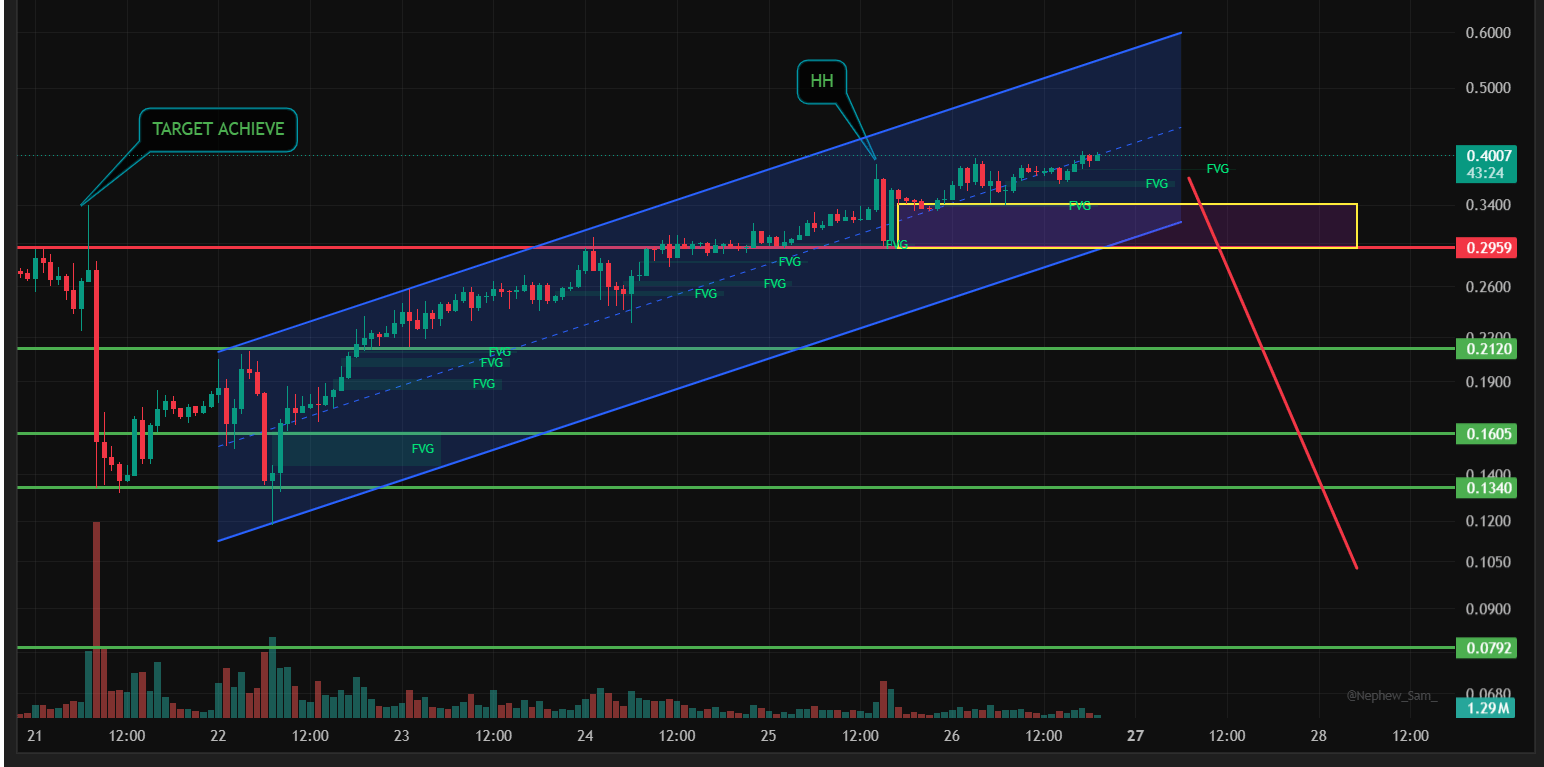This screenshot has width=1544, height=767.
Task: Click the 1.29M volume label
Action: [x=1487, y=709]
